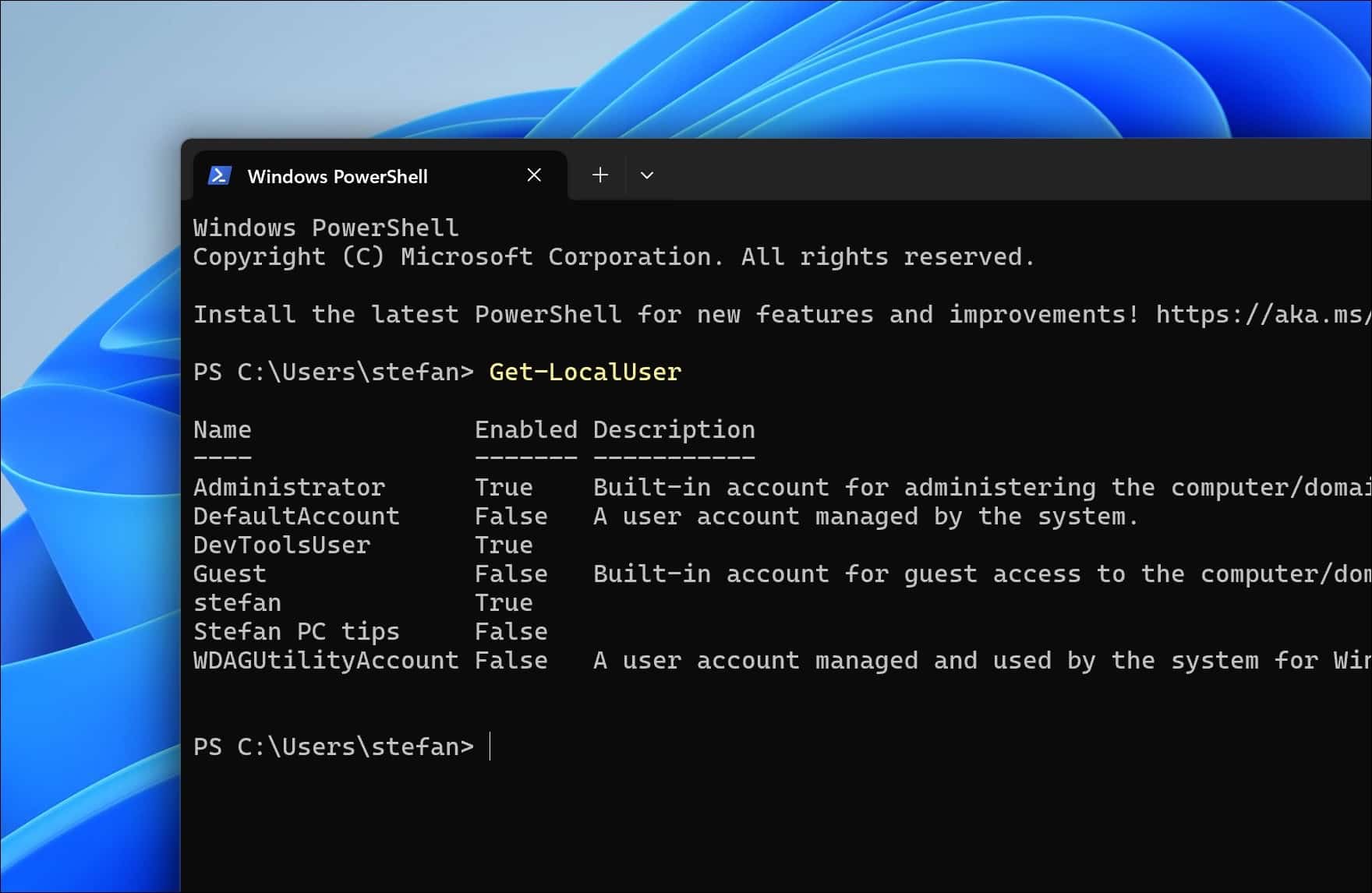
Task: Click the Administrator account name
Action: coord(288,488)
